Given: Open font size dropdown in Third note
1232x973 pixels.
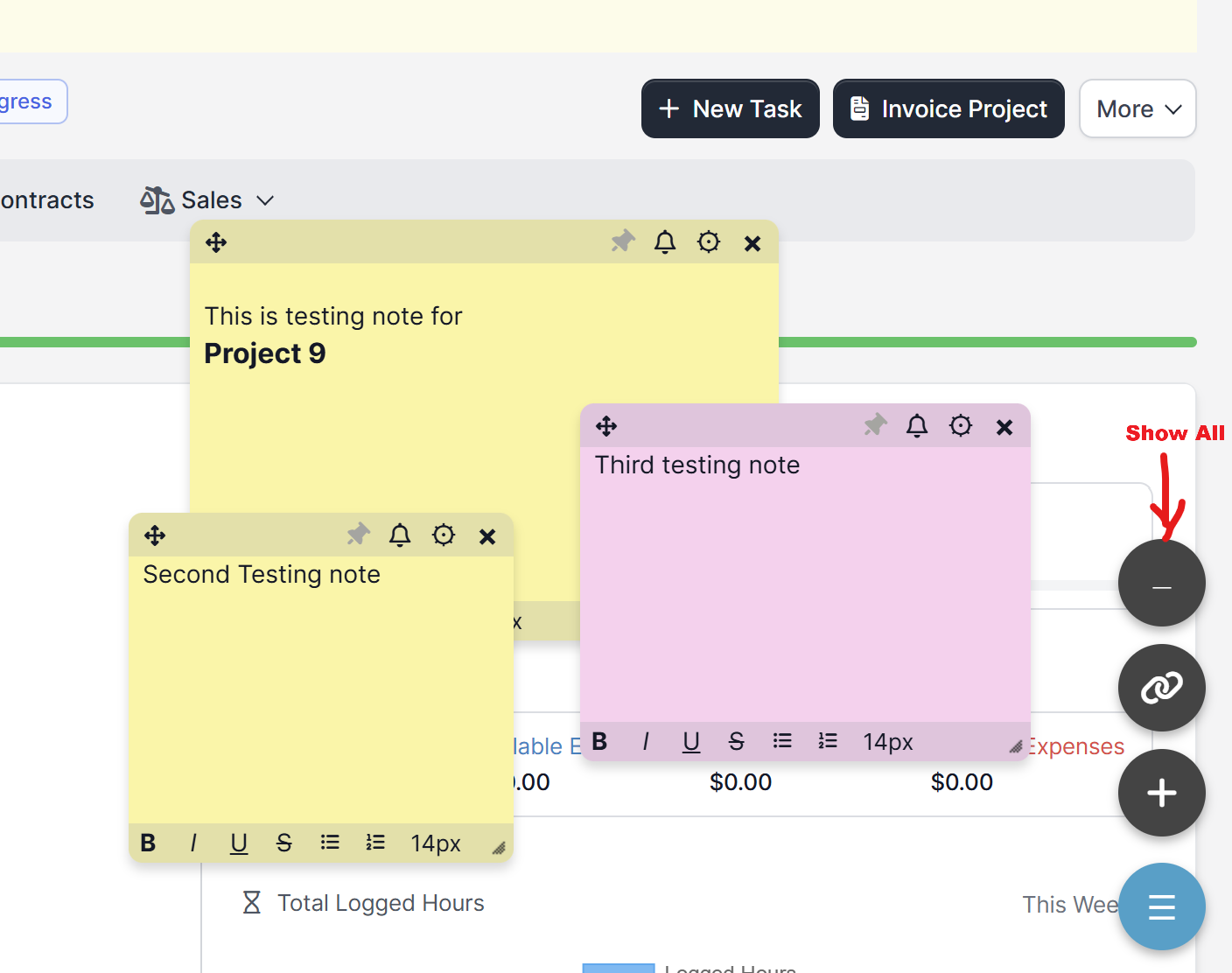Looking at the screenshot, I should [x=887, y=742].
